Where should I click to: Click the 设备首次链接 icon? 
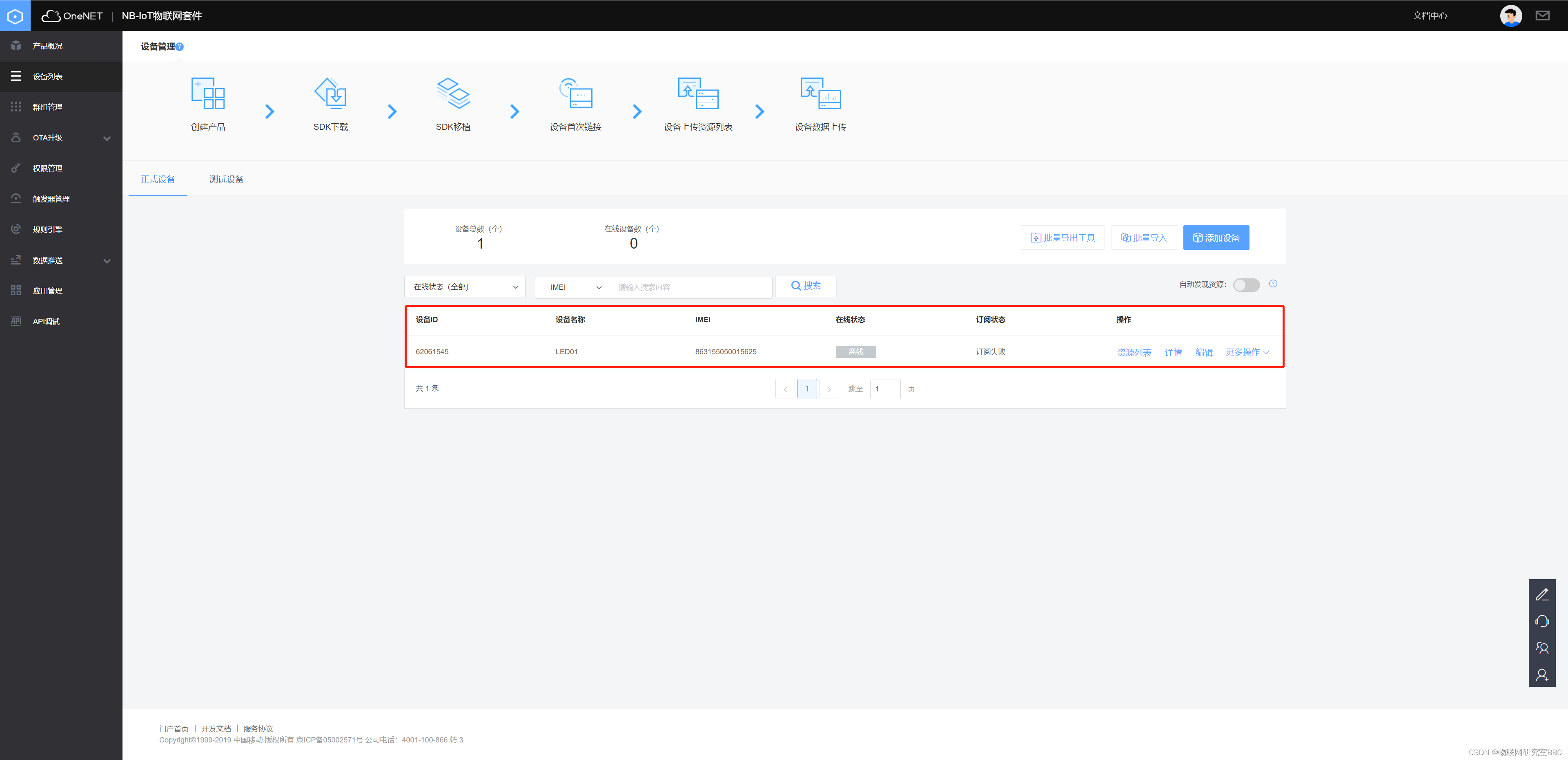(x=576, y=93)
